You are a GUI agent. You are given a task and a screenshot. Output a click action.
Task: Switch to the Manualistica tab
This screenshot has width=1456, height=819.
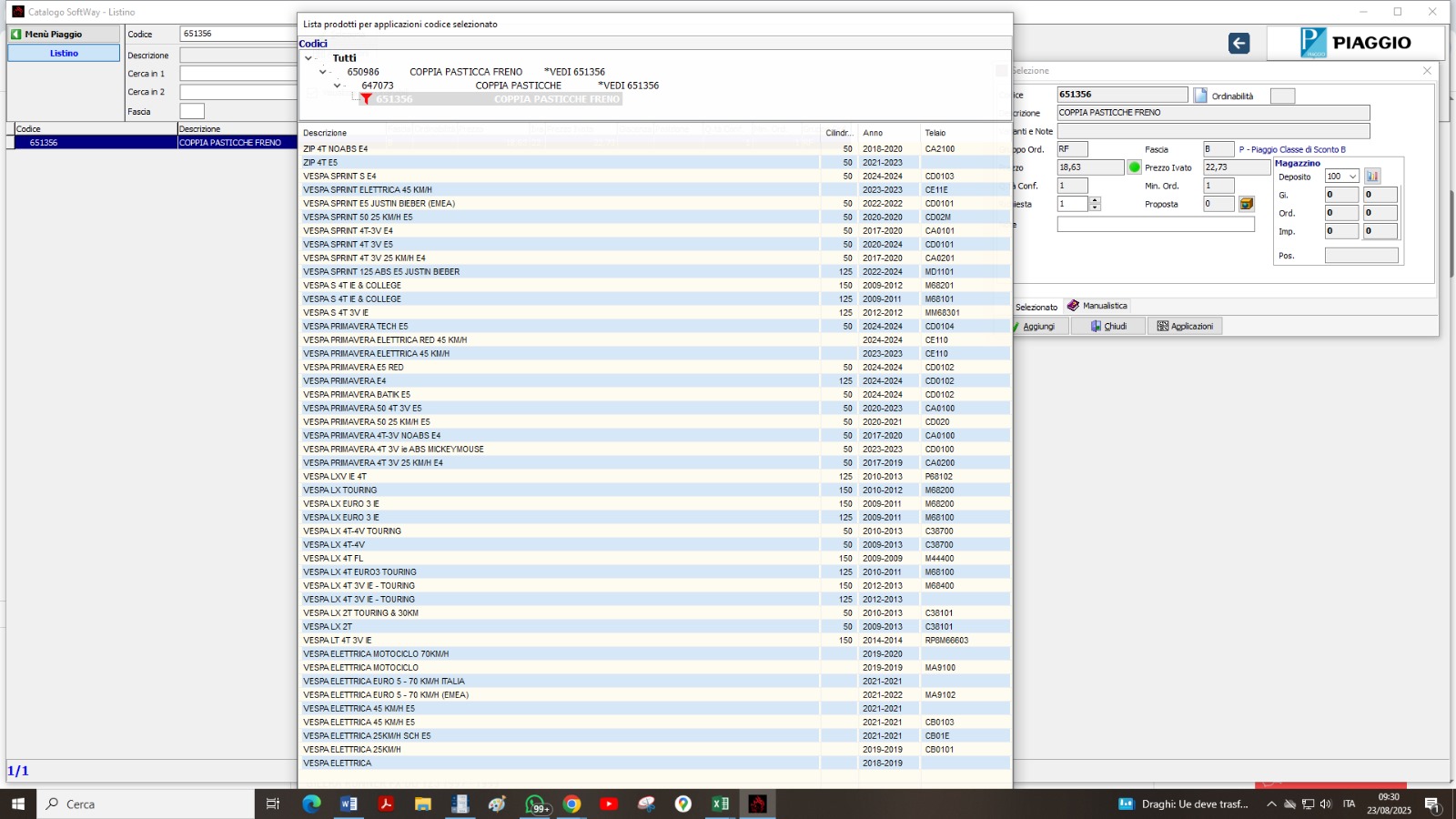[1097, 306]
